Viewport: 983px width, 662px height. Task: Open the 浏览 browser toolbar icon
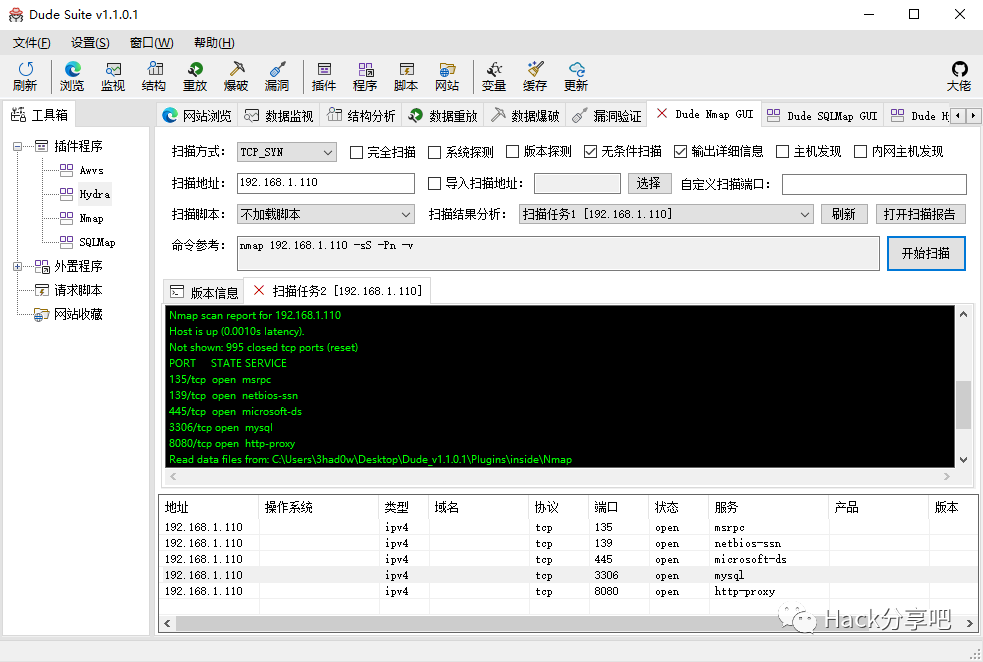click(x=72, y=76)
